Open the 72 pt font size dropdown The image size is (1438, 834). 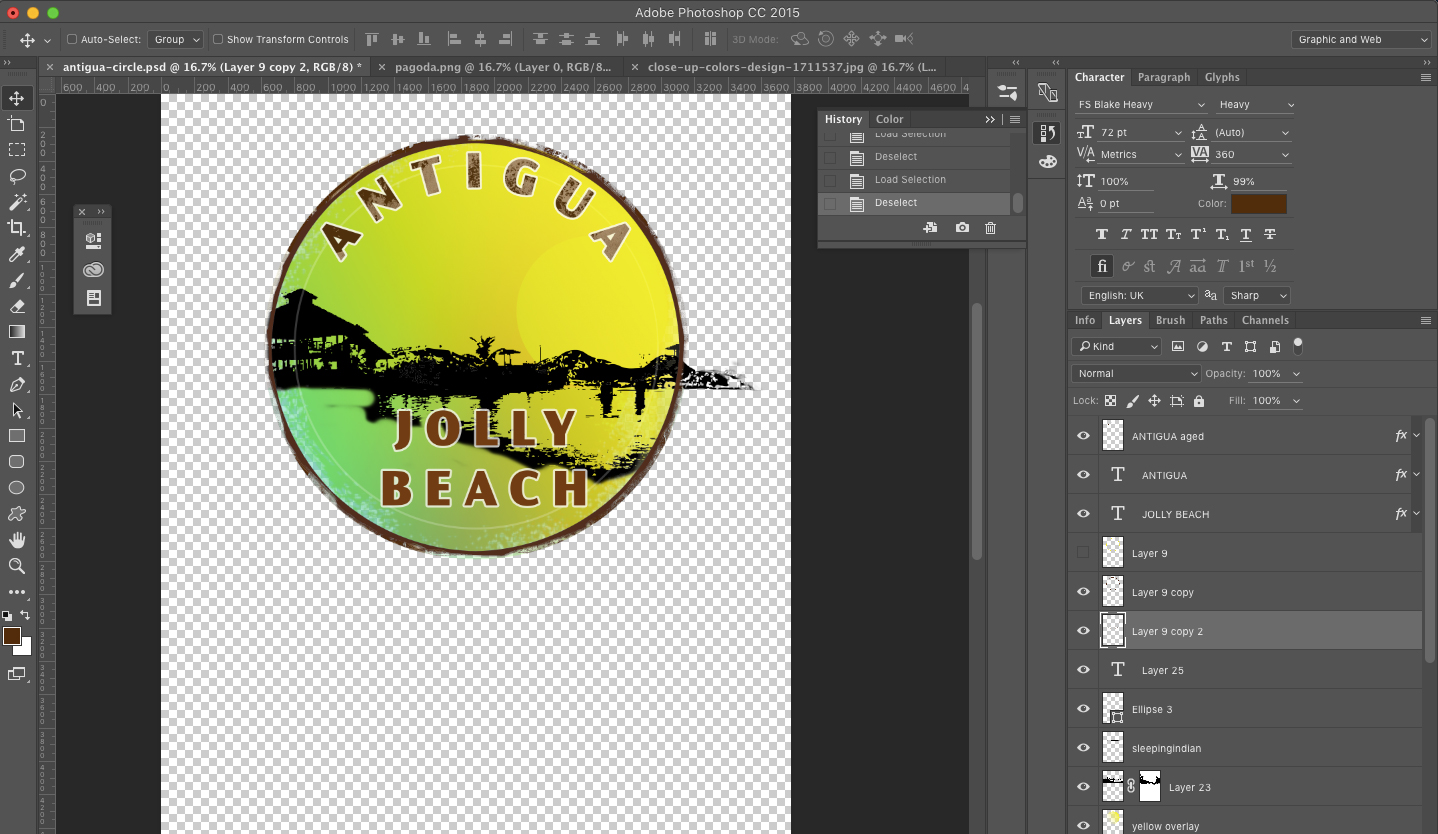1141,133
